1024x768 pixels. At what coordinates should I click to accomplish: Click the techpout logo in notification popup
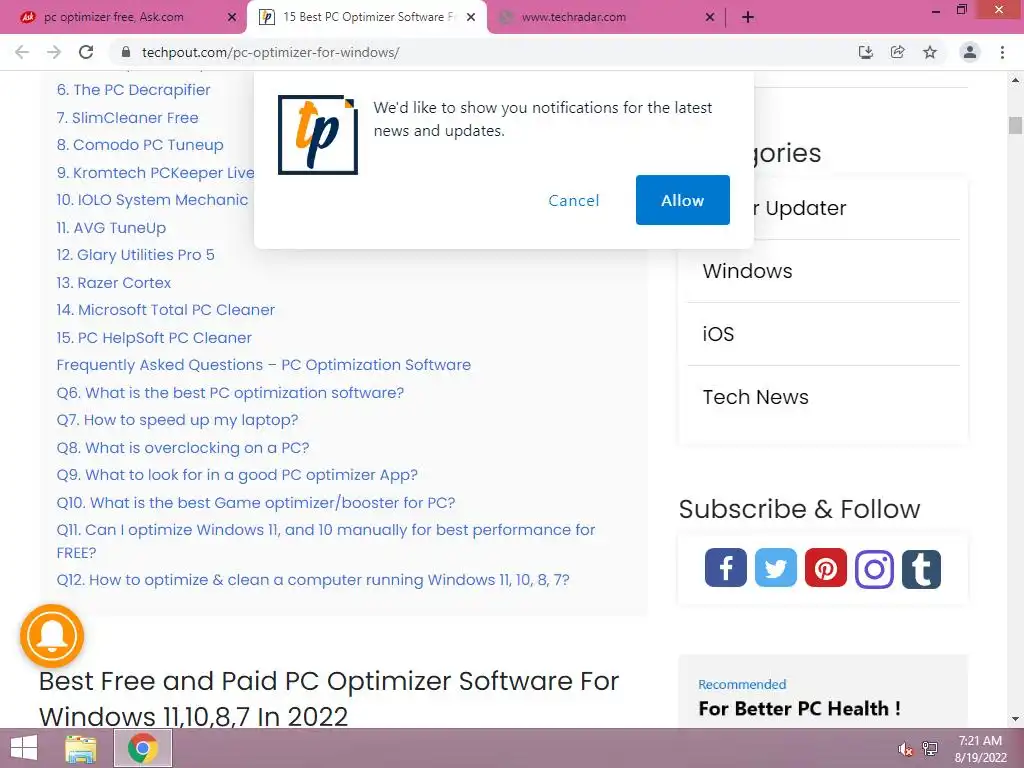click(x=318, y=135)
